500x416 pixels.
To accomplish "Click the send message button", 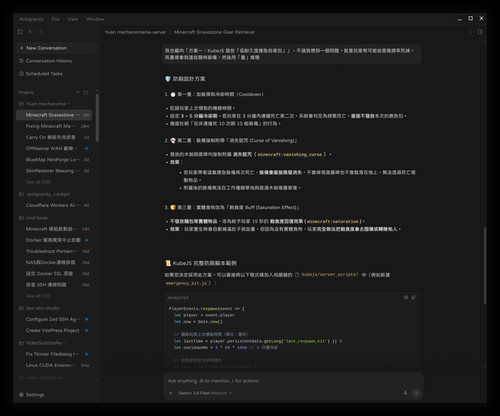I will [x=416, y=393].
